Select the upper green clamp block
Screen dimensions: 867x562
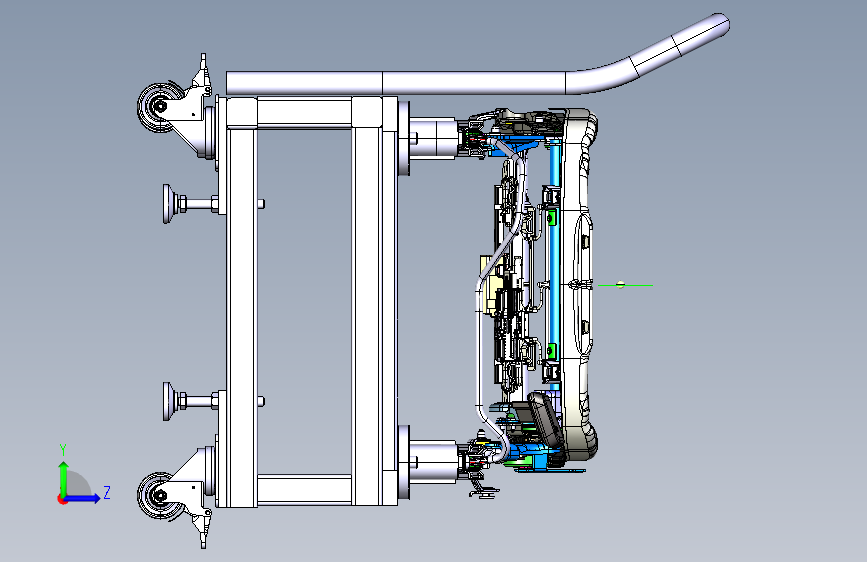(x=551, y=218)
